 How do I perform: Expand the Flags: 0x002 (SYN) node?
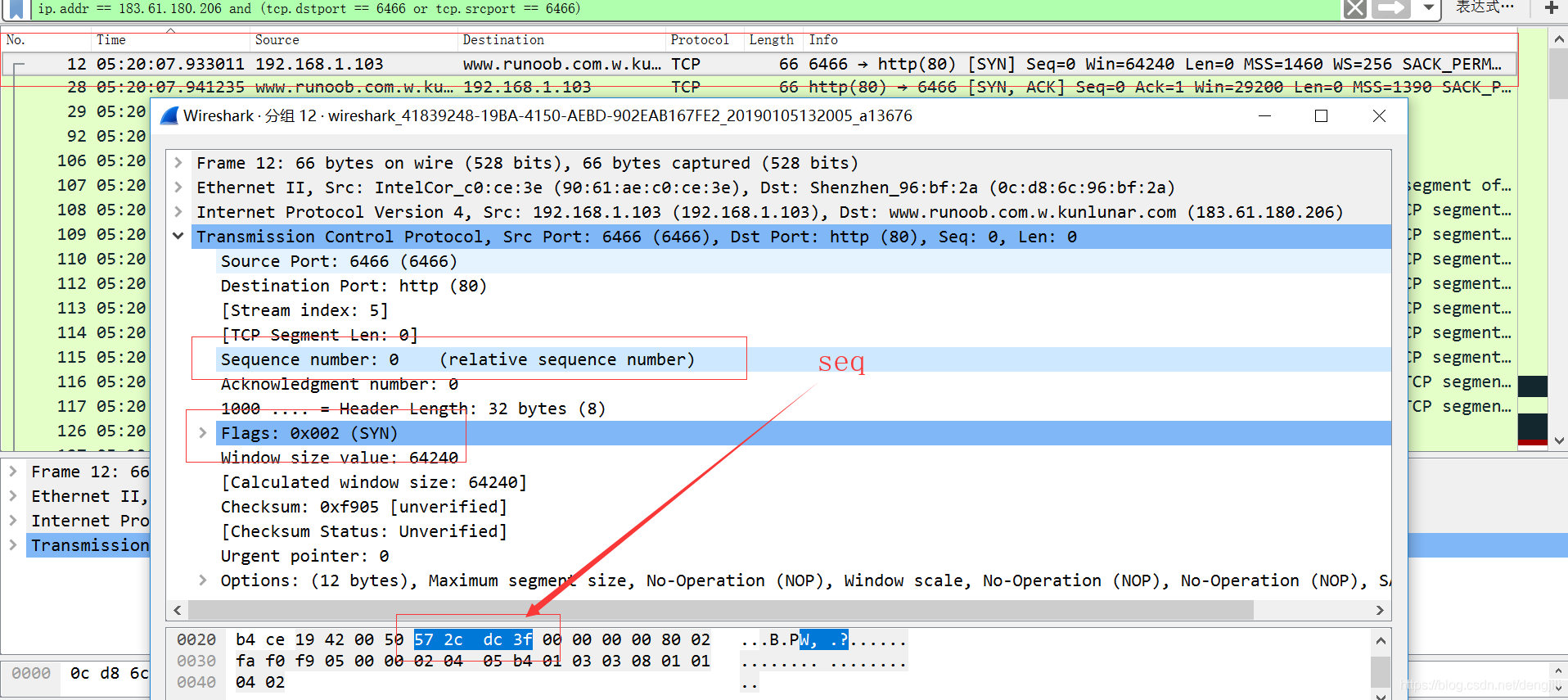click(203, 433)
